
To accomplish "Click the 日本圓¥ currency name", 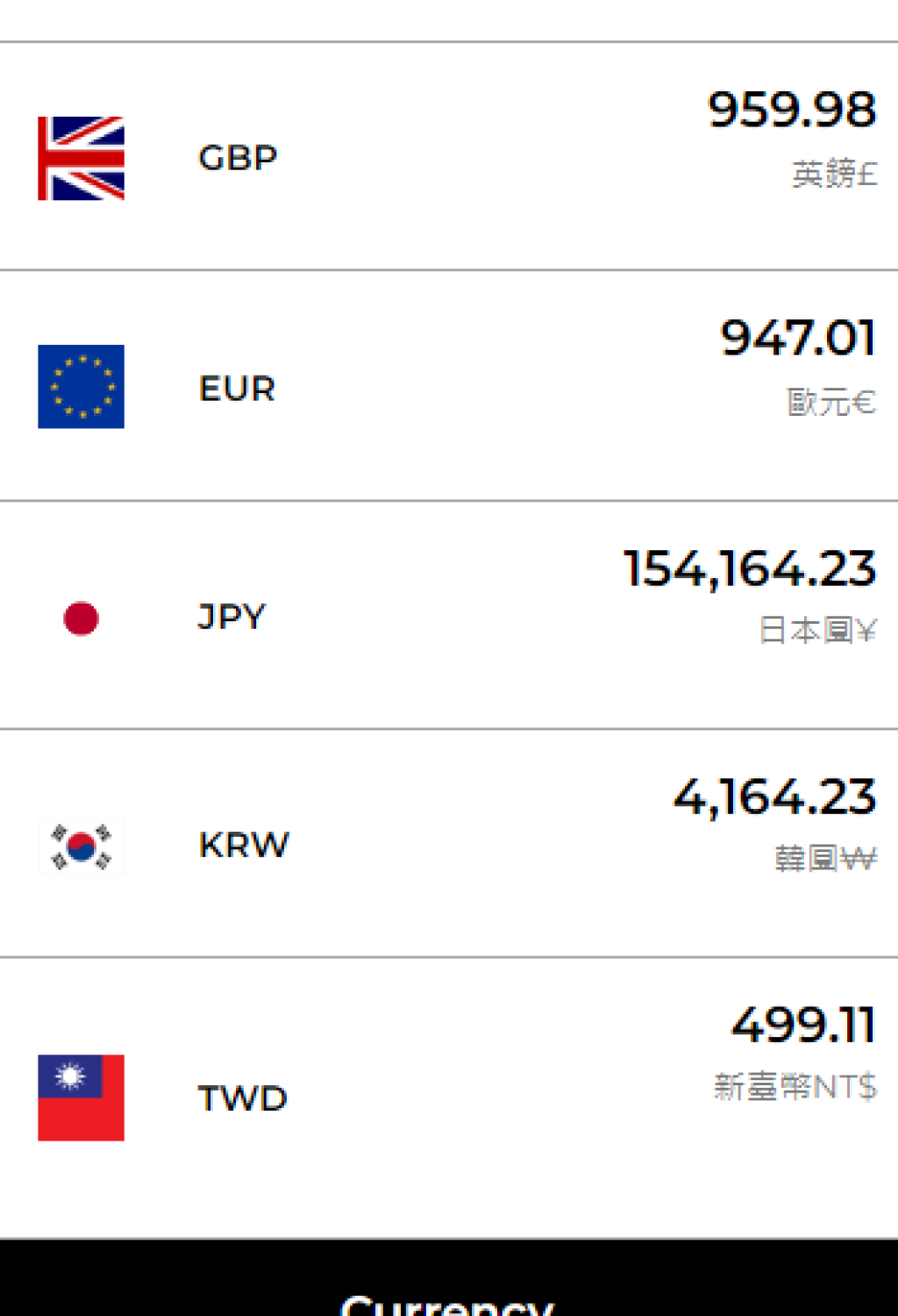I will tap(818, 630).
